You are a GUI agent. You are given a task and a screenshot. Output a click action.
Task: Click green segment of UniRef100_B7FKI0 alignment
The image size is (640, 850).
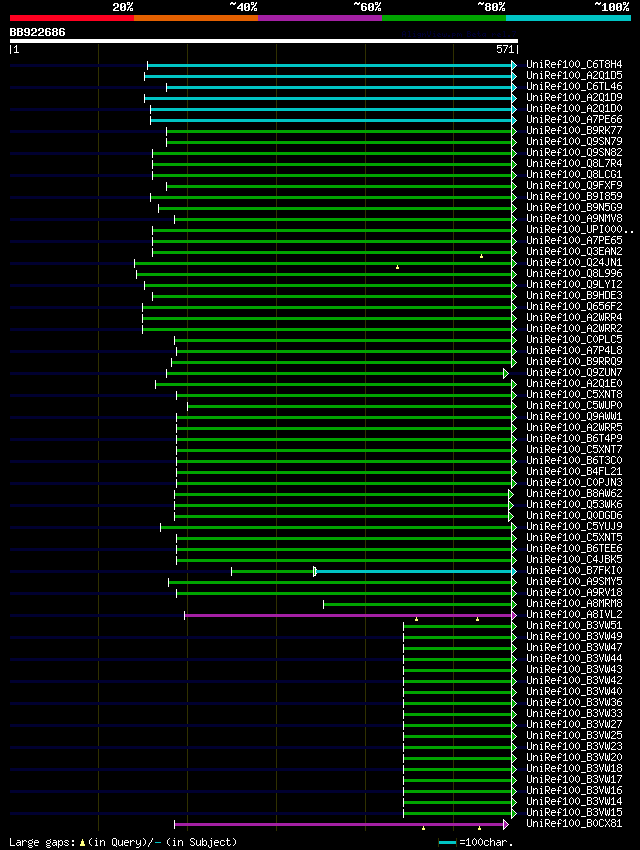coord(273,571)
